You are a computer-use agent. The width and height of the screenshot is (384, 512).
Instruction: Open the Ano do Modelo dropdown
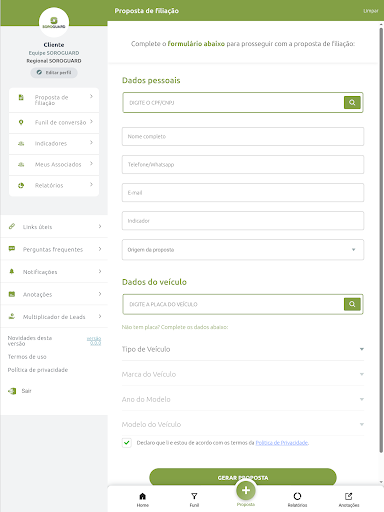tap(243, 399)
